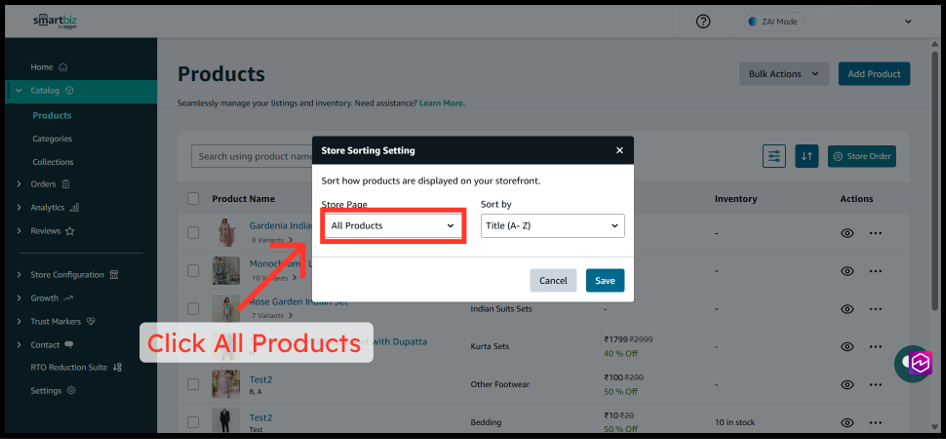Open the Store Page All Products dropdown

pos(392,226)
